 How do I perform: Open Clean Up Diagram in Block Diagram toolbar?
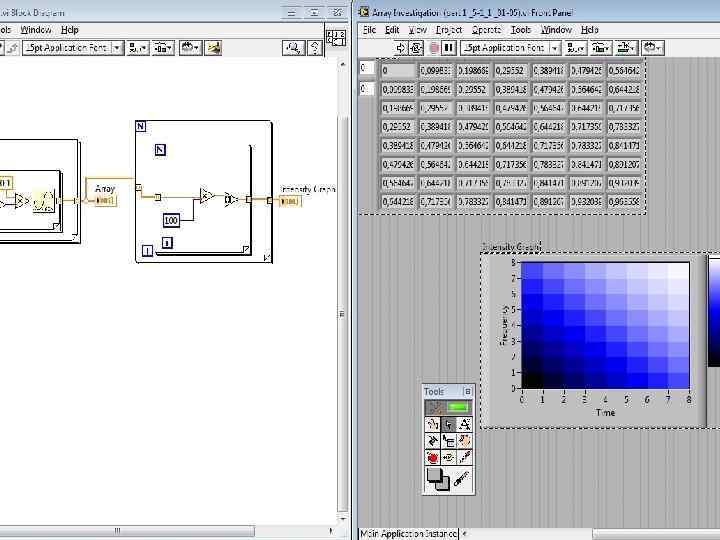point(213,48)
